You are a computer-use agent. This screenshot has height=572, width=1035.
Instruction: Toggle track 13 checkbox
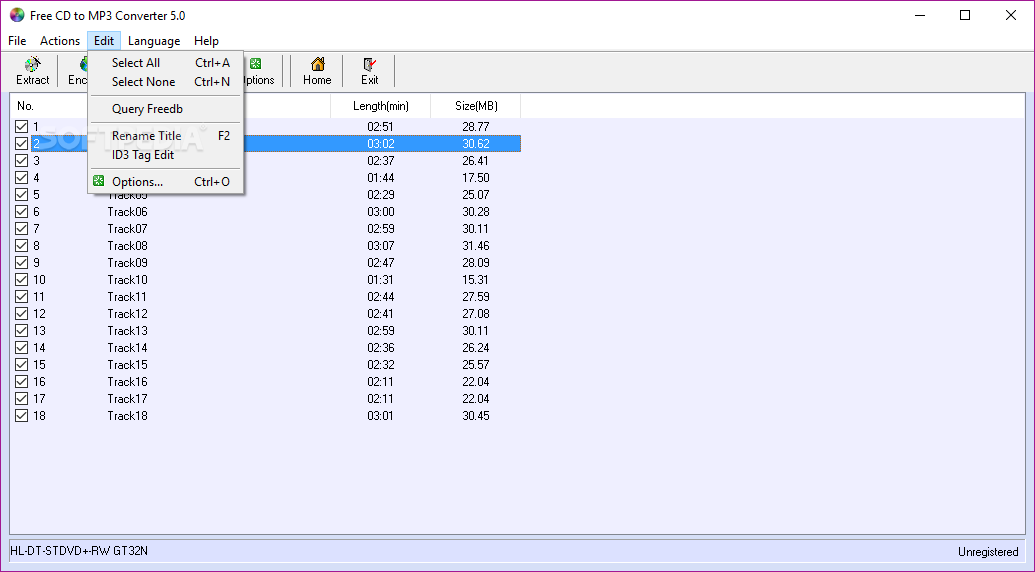[x=22, y=331]
